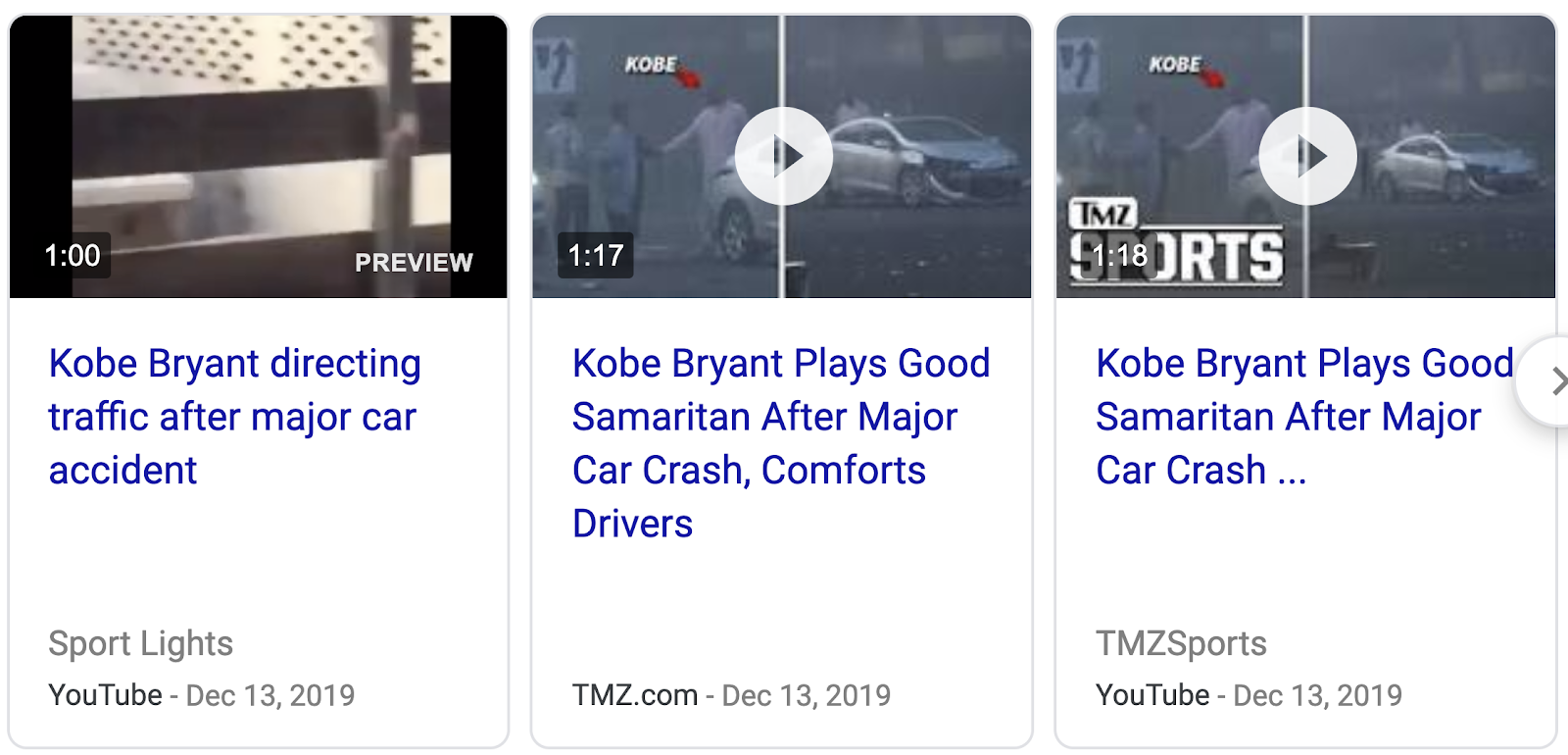The width and height of the screenshot is (1568, 755).
Task: Select the TMZSports channel name
Action: (1181, 643)
